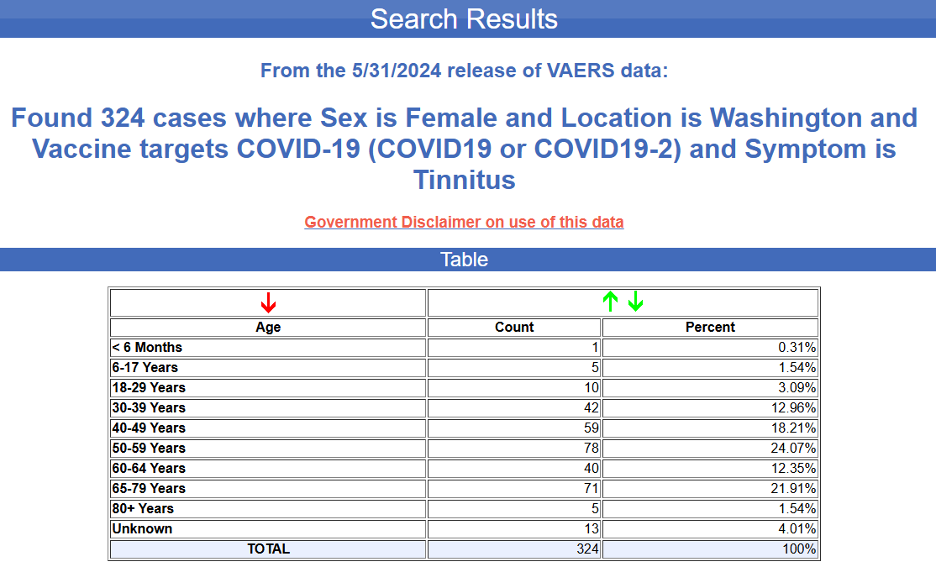Select the '65-79 Years' row label

pos(149,489)
